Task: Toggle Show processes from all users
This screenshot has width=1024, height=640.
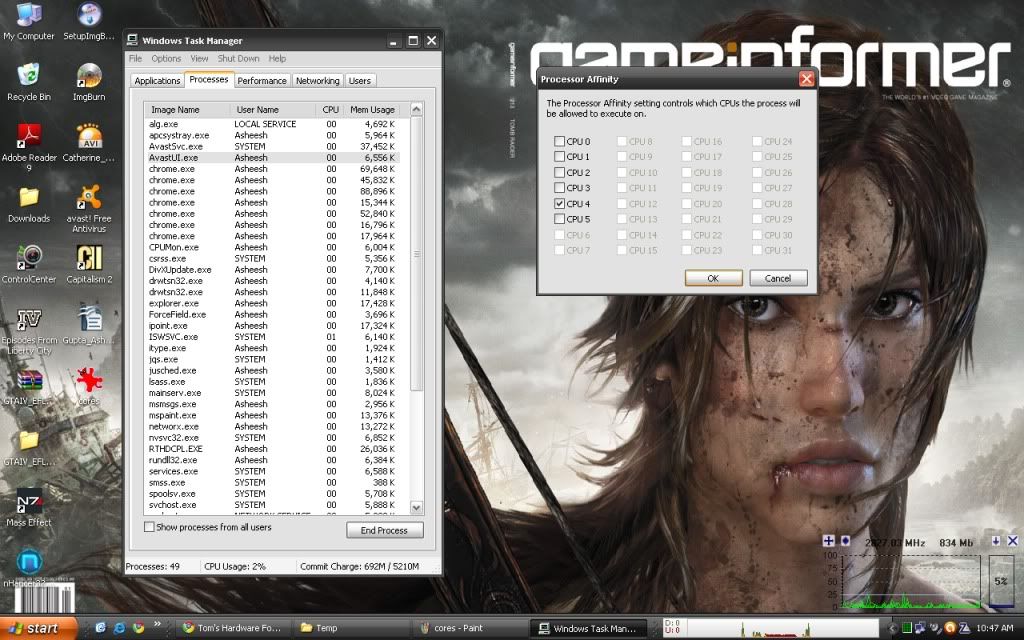Action: click(149, 527)
